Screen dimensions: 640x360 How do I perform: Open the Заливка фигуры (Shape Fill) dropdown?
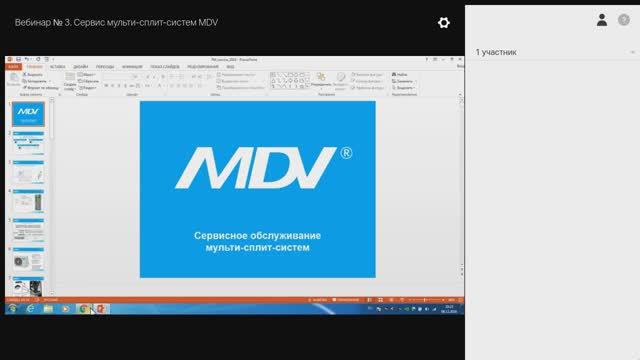point(367,75)
